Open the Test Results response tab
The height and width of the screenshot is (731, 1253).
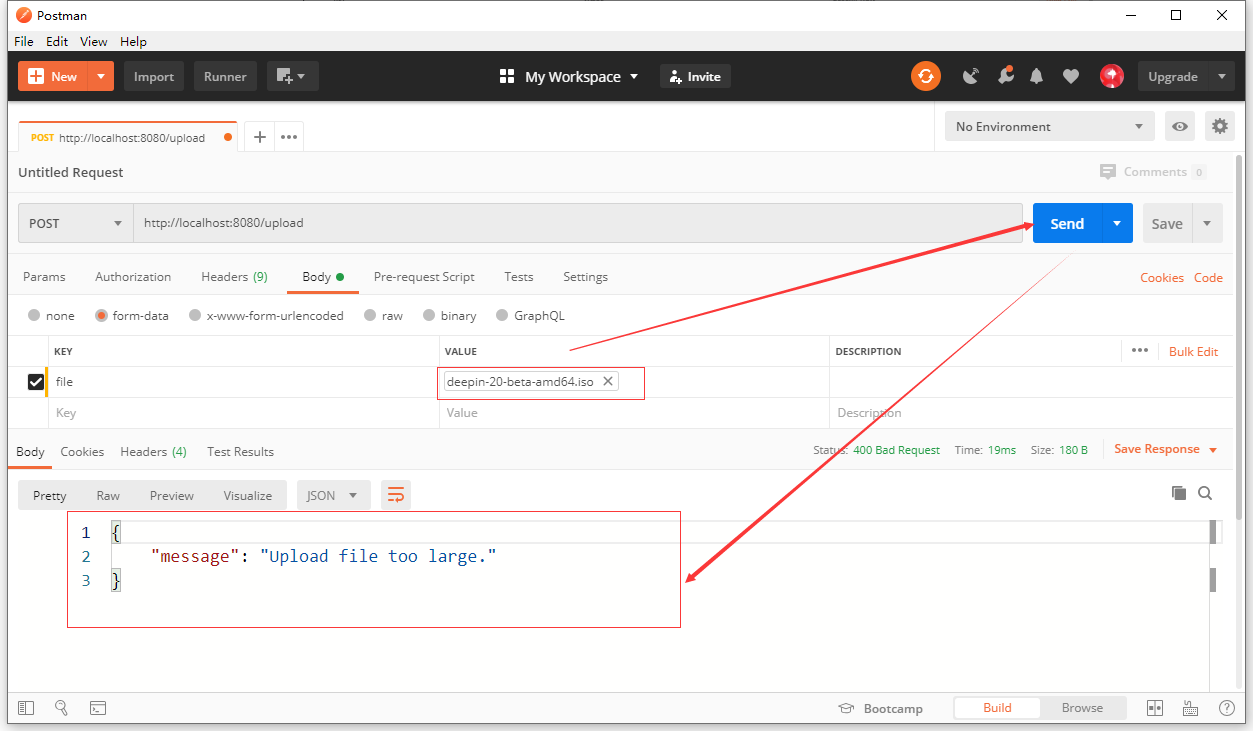pos(240,451)
